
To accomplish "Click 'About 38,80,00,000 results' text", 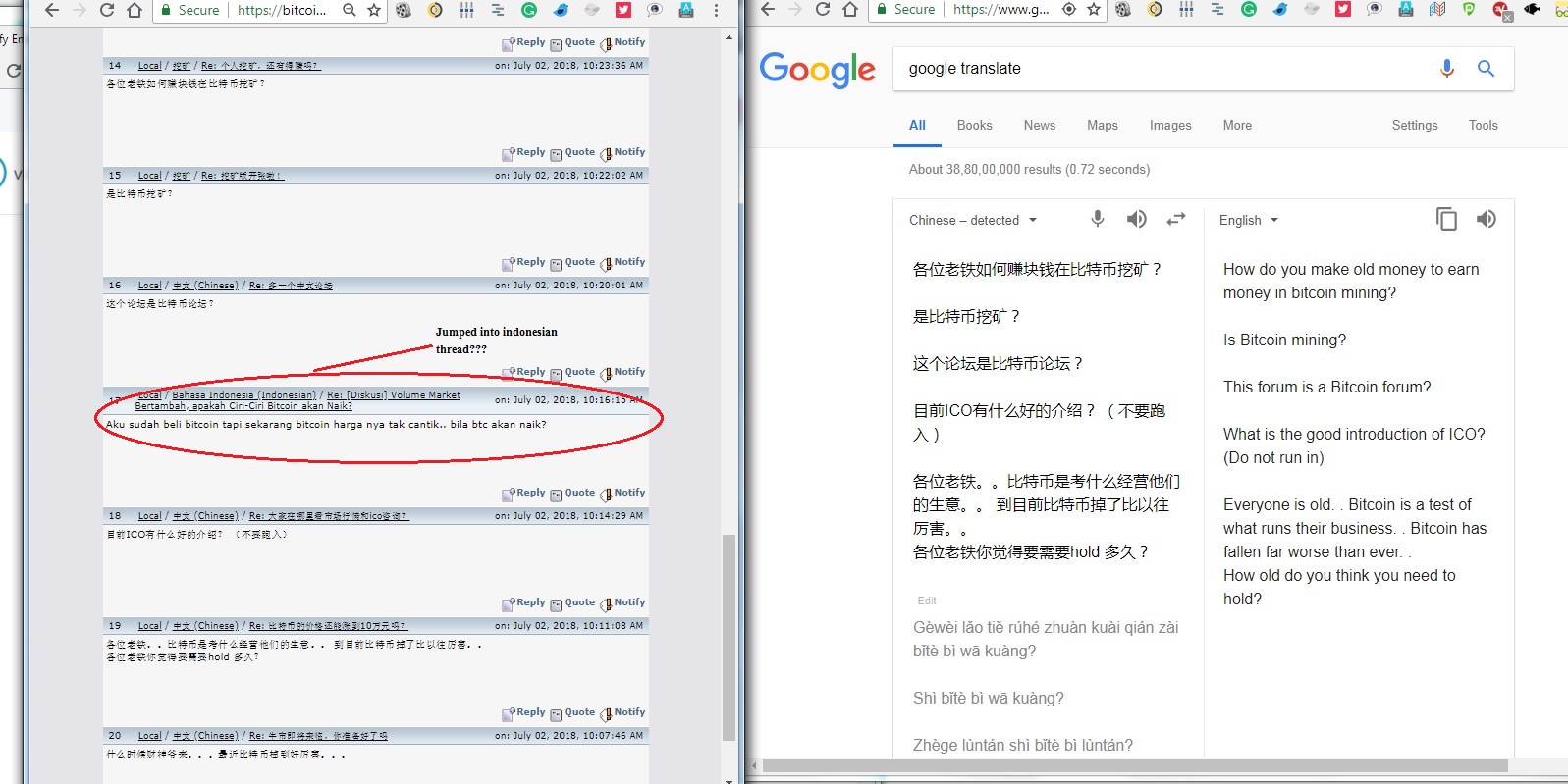I will pyautogui.click(x=1029, y=169).
